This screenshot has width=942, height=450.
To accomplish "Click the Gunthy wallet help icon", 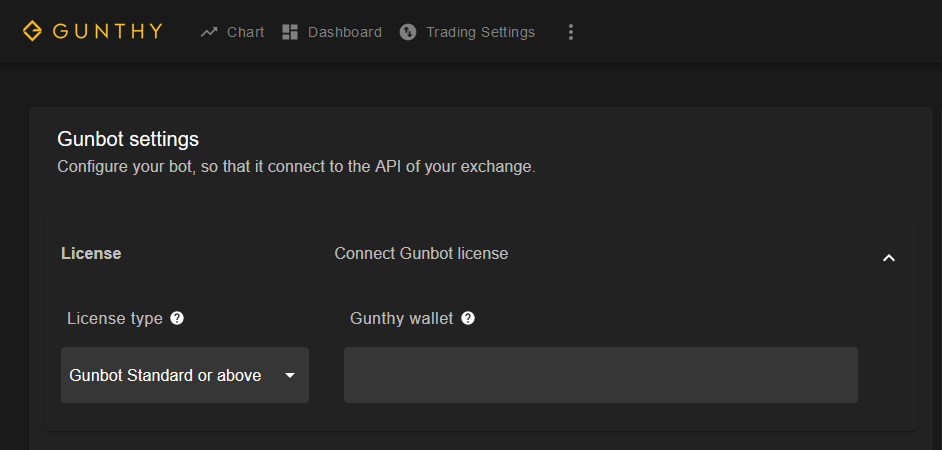I will 468,318.
